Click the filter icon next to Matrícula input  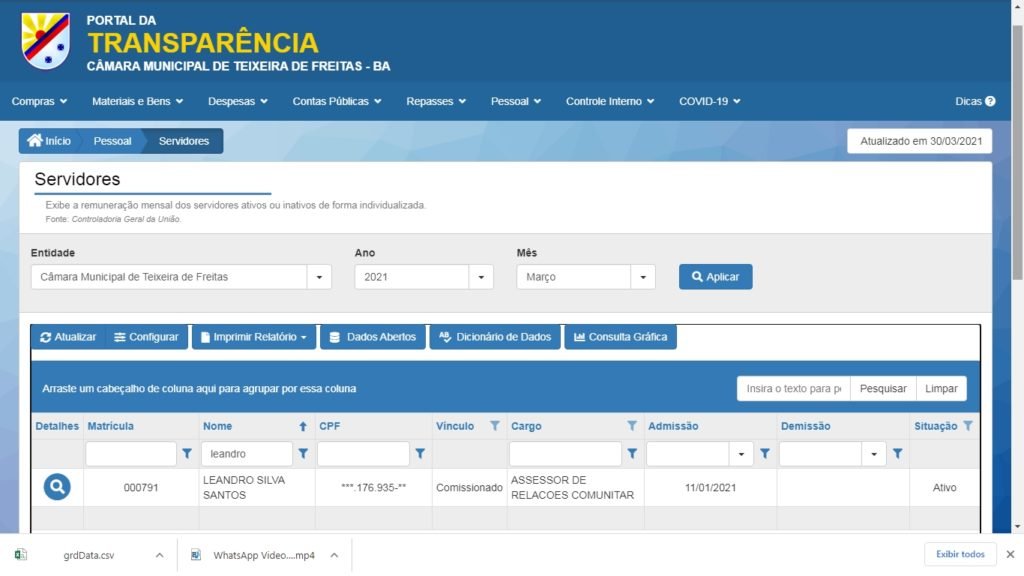[x=187, y=454]
